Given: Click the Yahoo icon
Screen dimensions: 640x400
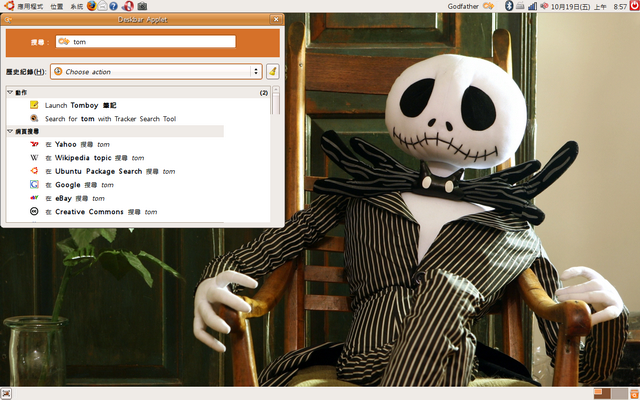Looking at the screenshot, I should click(x=34, y=144).
